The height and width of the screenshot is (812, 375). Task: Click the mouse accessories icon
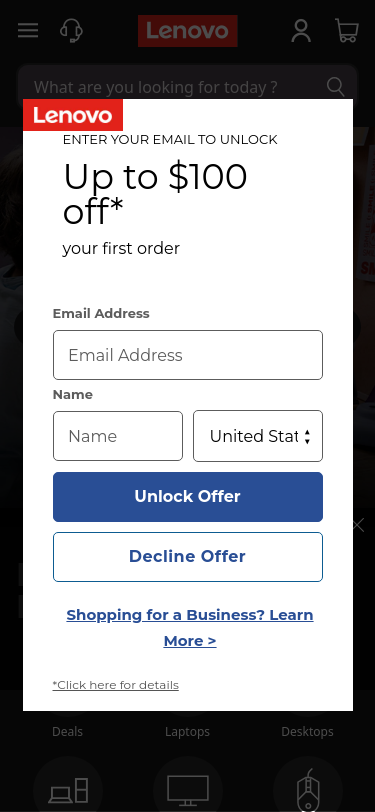(308, 790)
